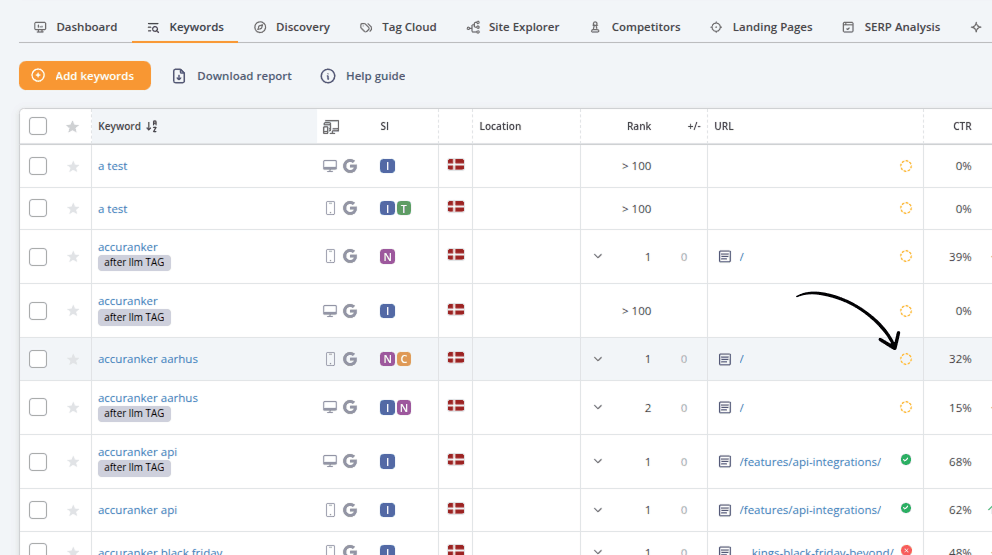The height and width of the screenshot is (555, 992).
Task: Click the CTR column header
Action: click(962, 126)
